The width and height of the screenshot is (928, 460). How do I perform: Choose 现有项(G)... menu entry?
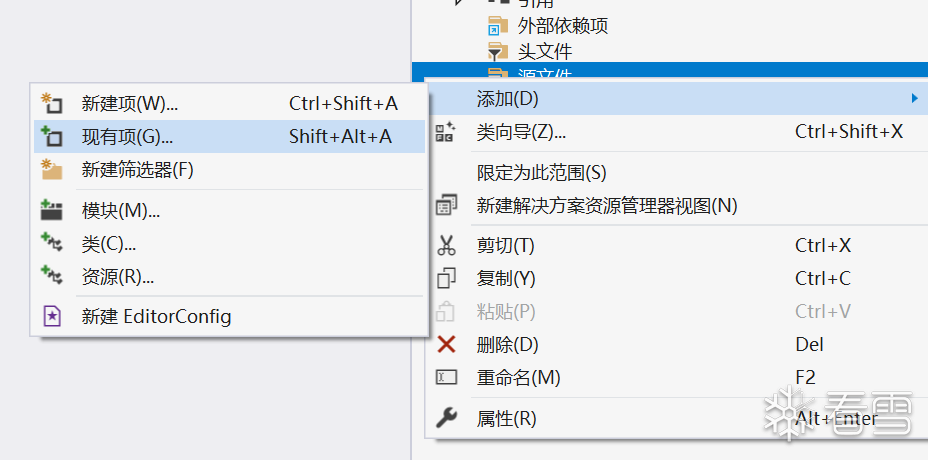(x=128, y=136)
